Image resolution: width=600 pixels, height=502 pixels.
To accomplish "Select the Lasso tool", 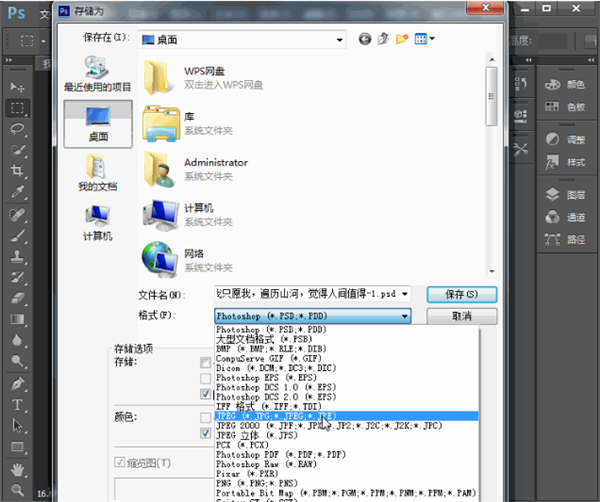I will pos(17,129).
